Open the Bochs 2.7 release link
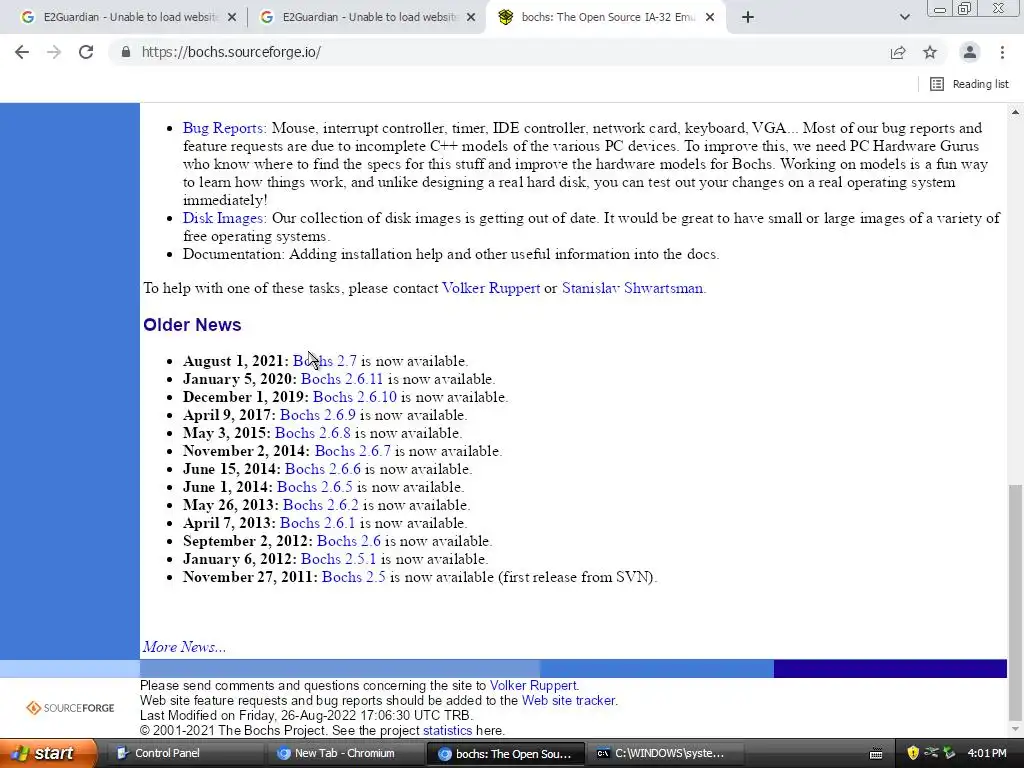This screenshot has height=768, width=1024. click(x=325, y=361)
